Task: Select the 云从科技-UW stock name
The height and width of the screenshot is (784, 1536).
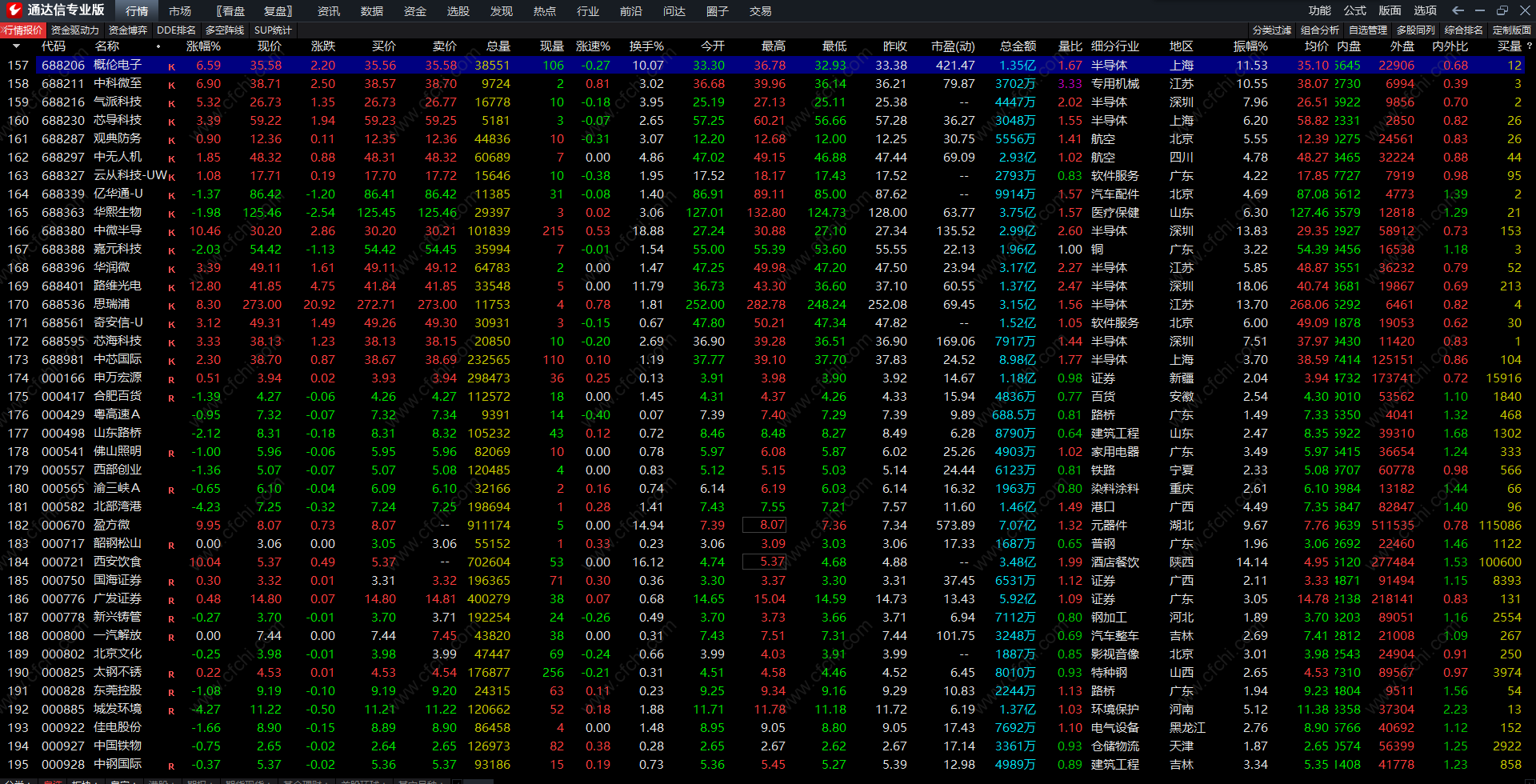Action: point(130,176)
